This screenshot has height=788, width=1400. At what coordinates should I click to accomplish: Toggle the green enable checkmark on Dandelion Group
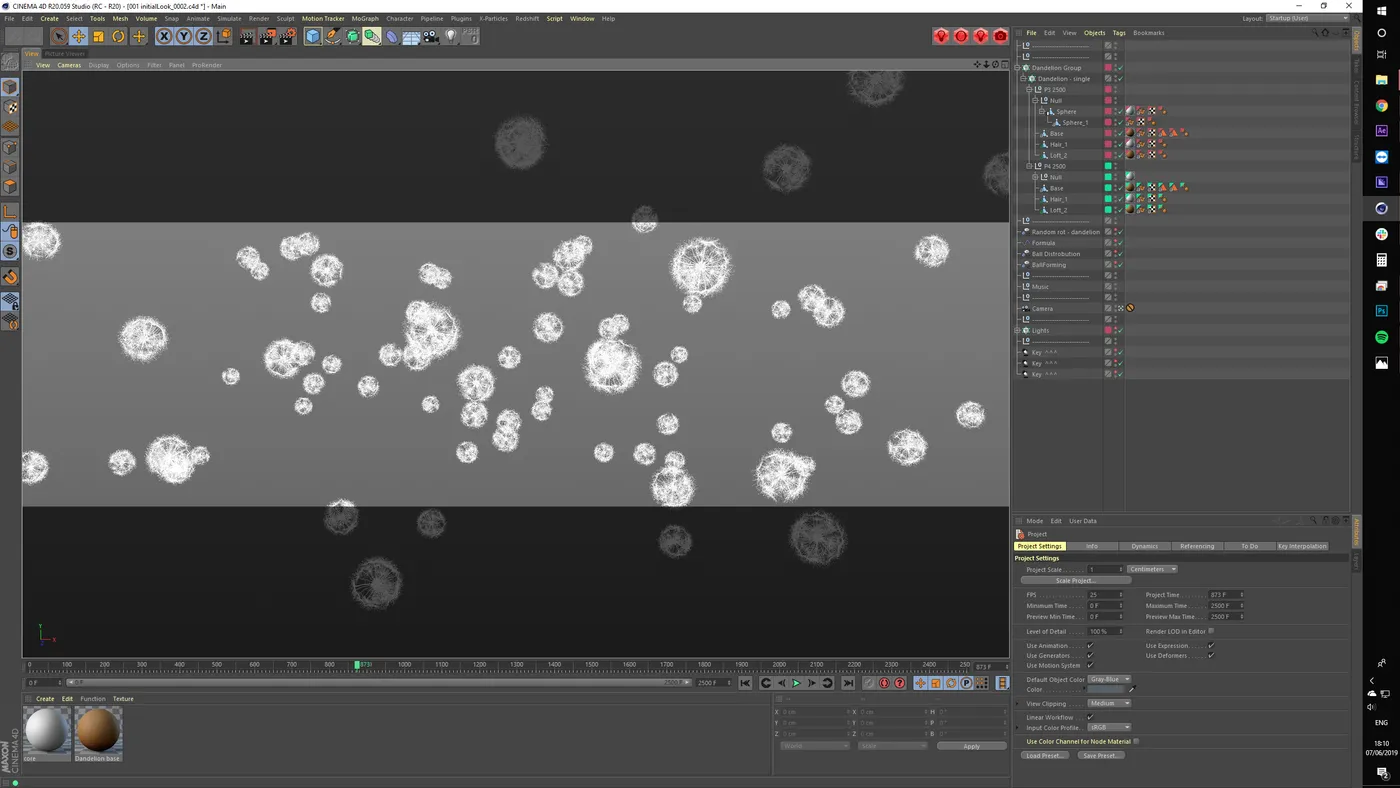1120,67
